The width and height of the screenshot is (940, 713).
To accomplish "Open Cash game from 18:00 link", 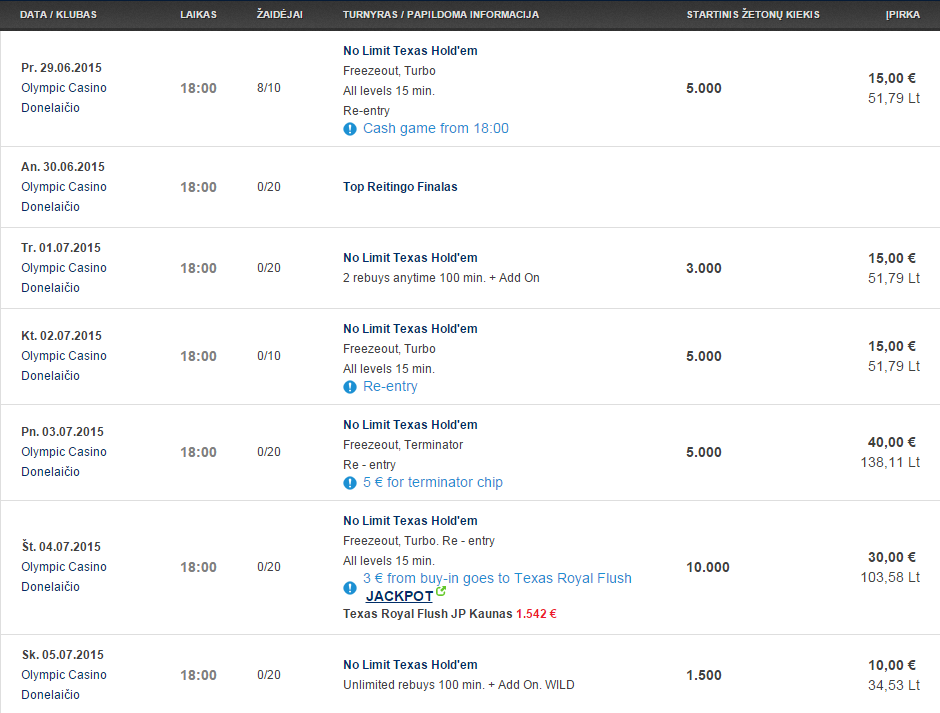I will (x=436, y=128).
